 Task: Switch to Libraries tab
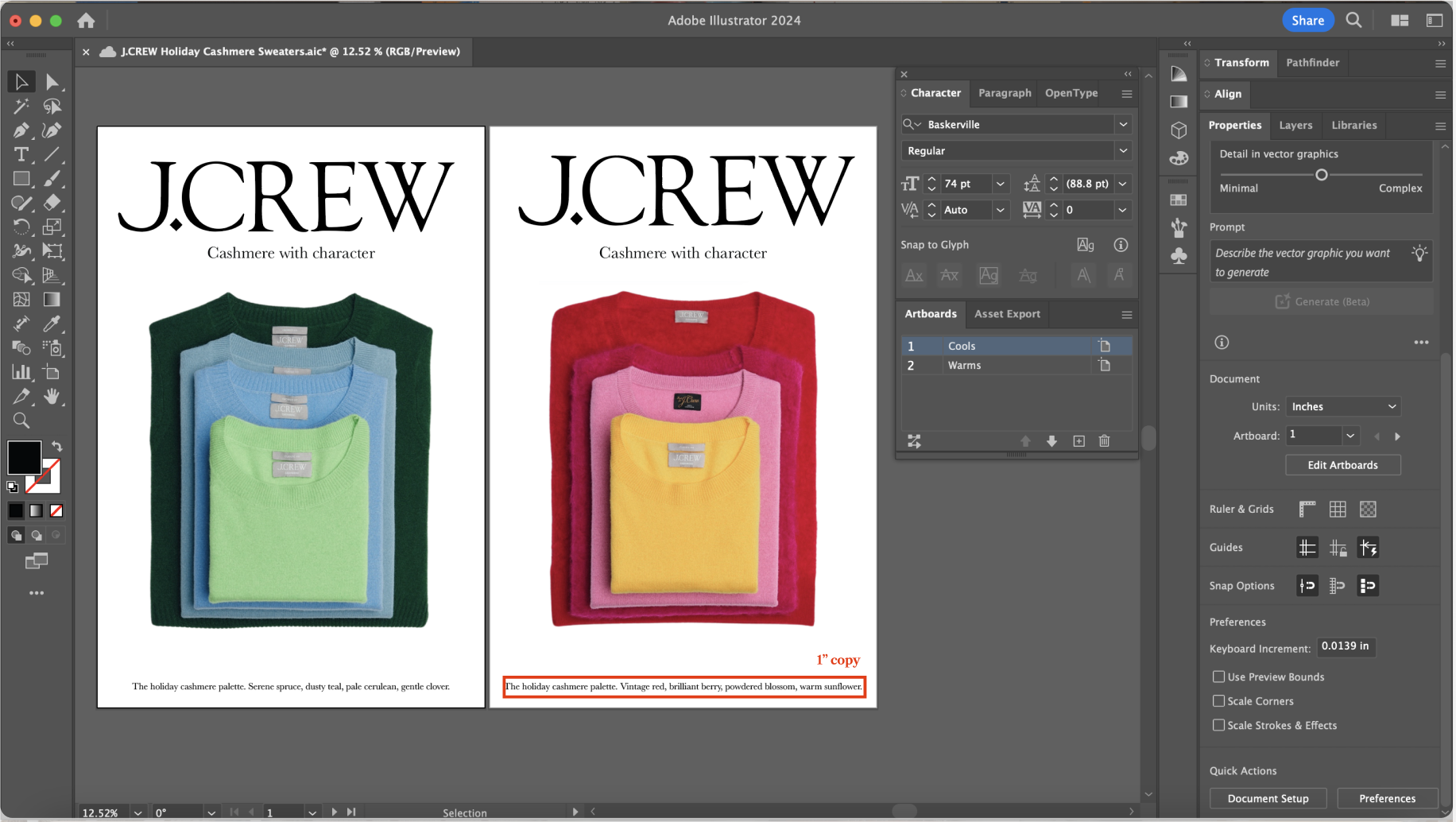[1354, 126]
